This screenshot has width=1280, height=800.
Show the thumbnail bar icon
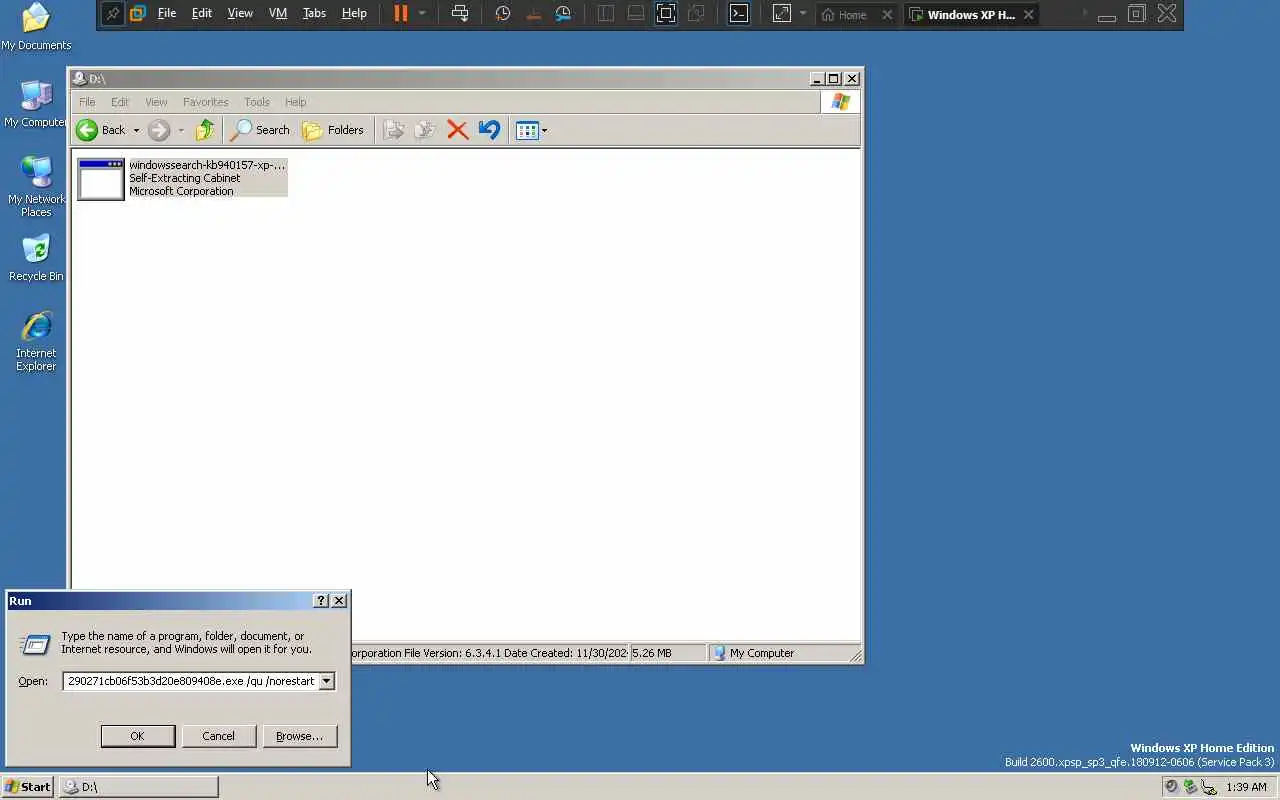click(x=635, y=14)
